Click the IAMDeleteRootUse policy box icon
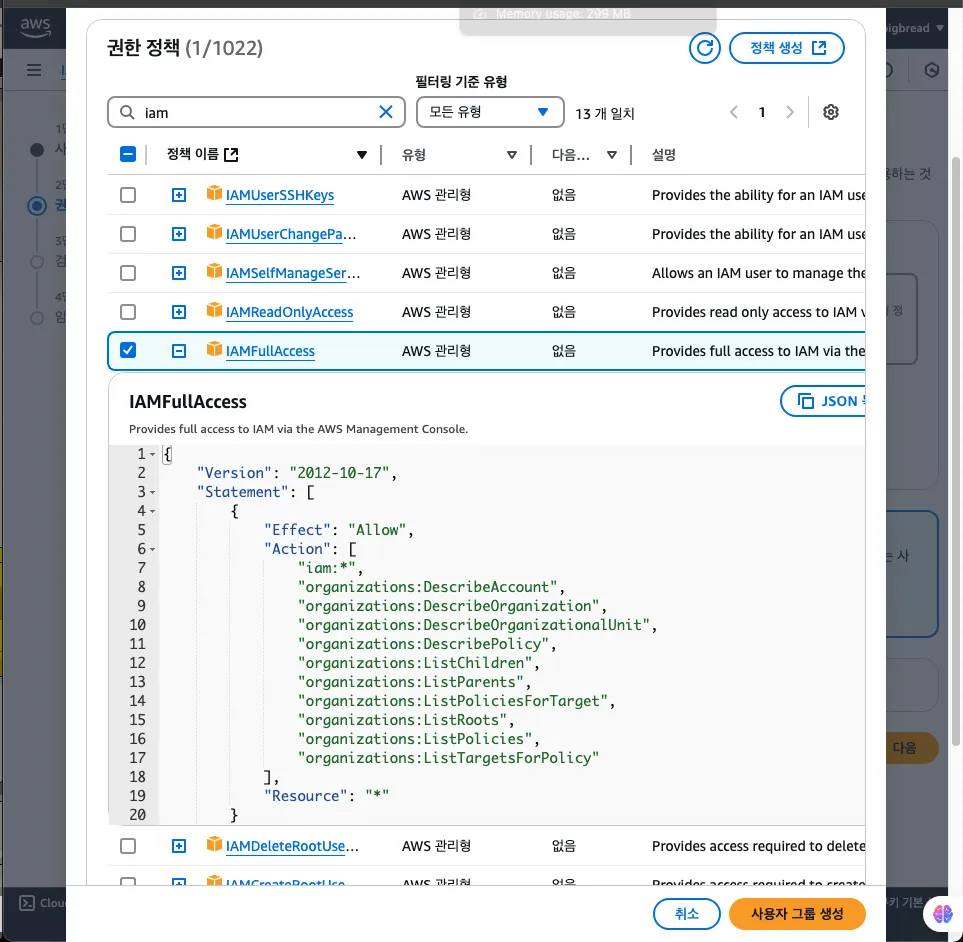Viewport: 963px width, 942px height. click(x=214, y=844)
